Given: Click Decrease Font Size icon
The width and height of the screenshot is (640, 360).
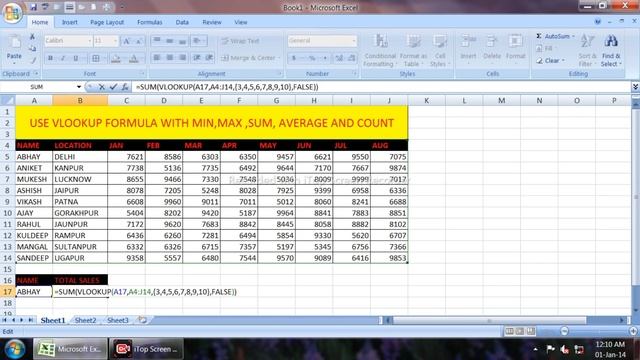Looking at the screenshot, I should click(139, 41).
